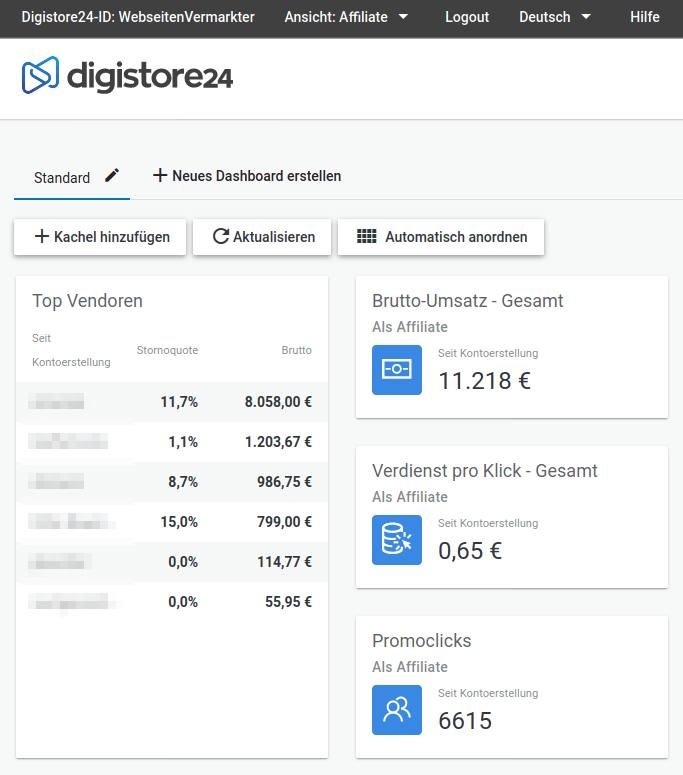The image size is (683, 775).
Task: Click the Brutto column header
Action: coord(297,350)
